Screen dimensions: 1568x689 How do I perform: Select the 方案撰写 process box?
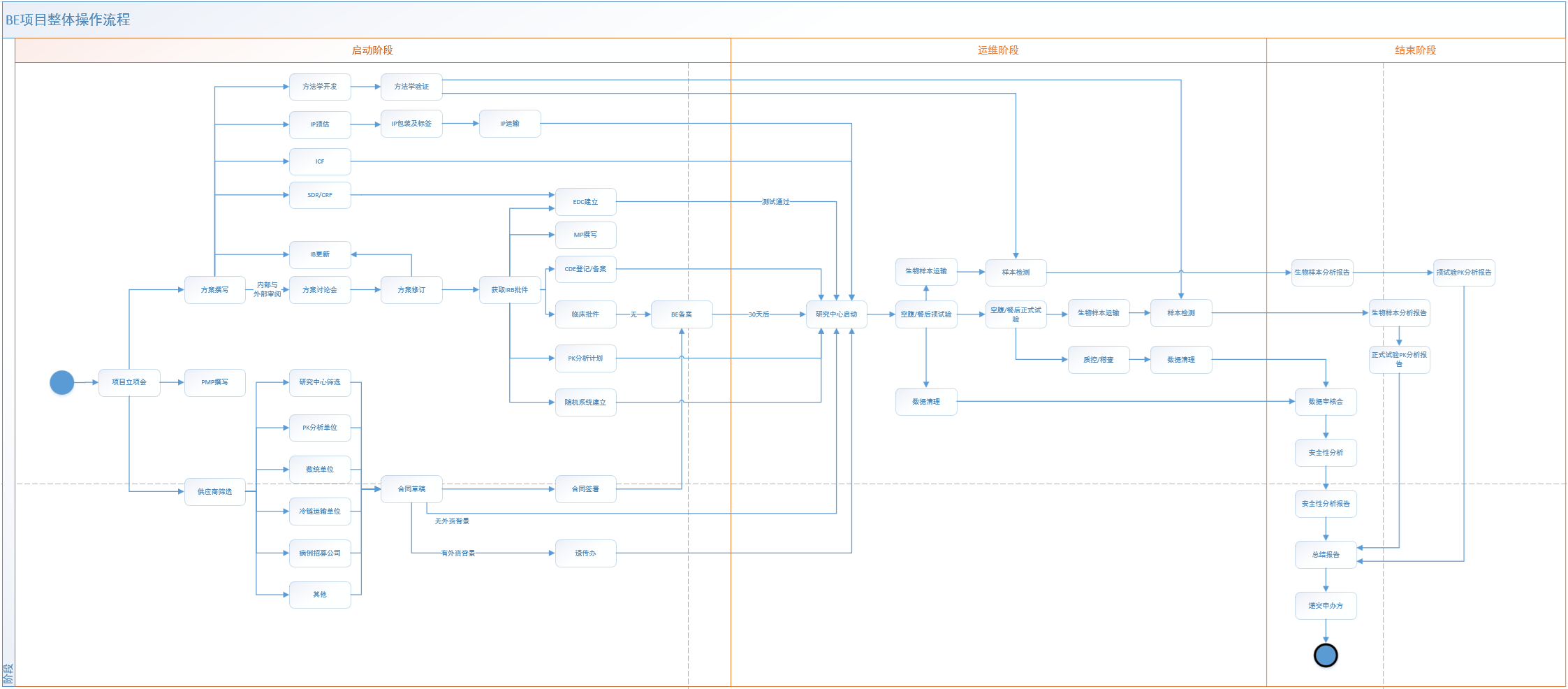click(214, 290)
